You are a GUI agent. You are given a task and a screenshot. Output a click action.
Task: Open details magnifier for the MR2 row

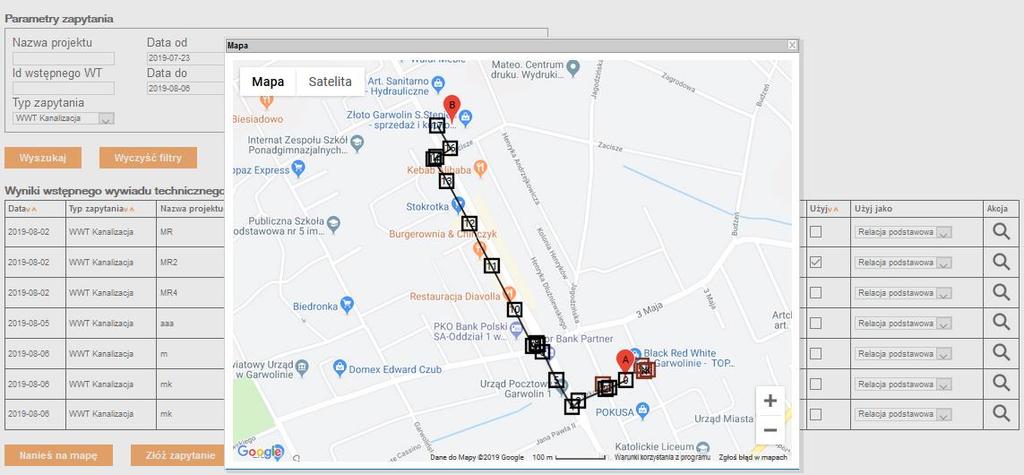[x=1001, y=262]
